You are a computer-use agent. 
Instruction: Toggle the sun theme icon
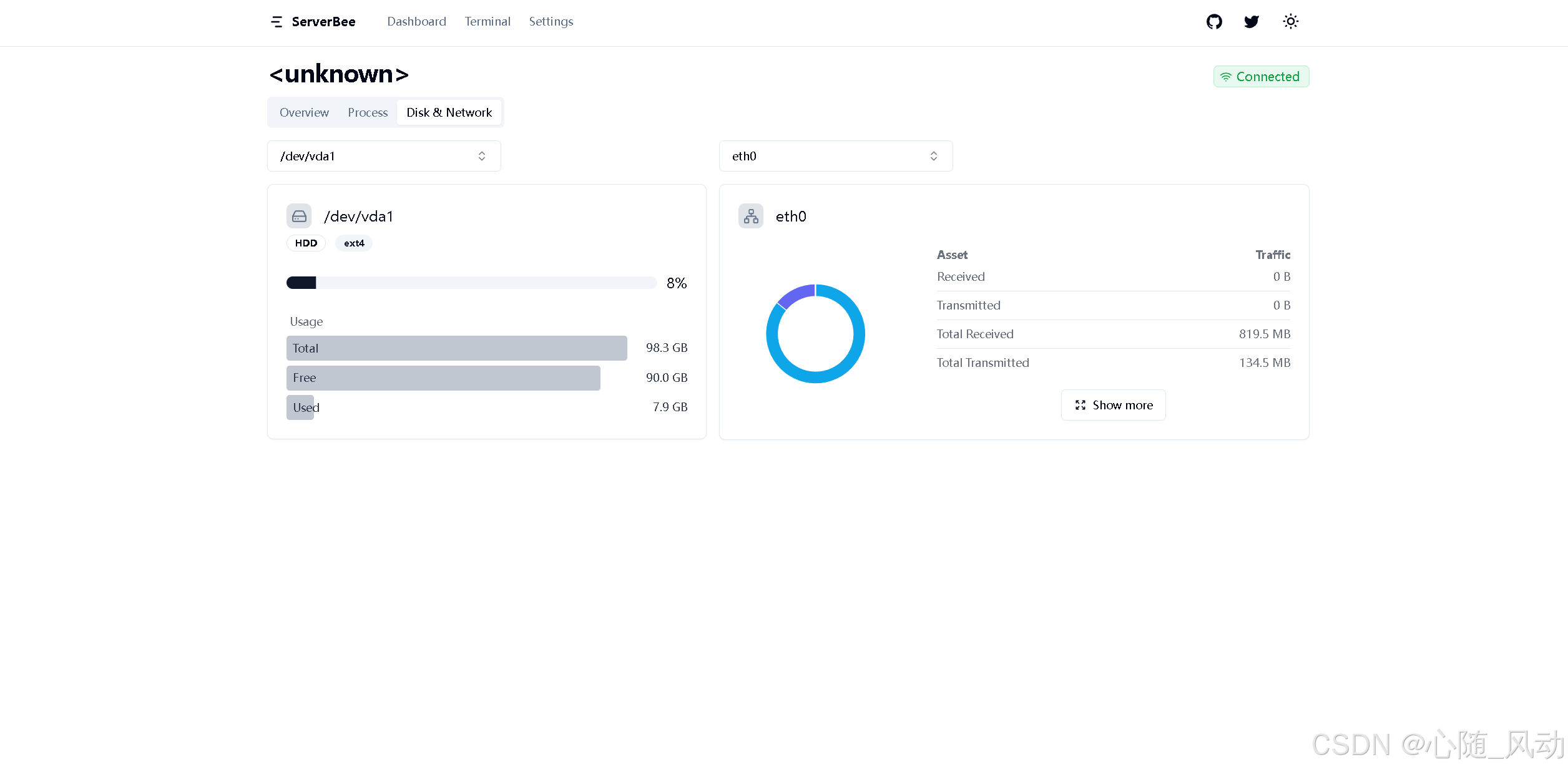click(1290, 22)
